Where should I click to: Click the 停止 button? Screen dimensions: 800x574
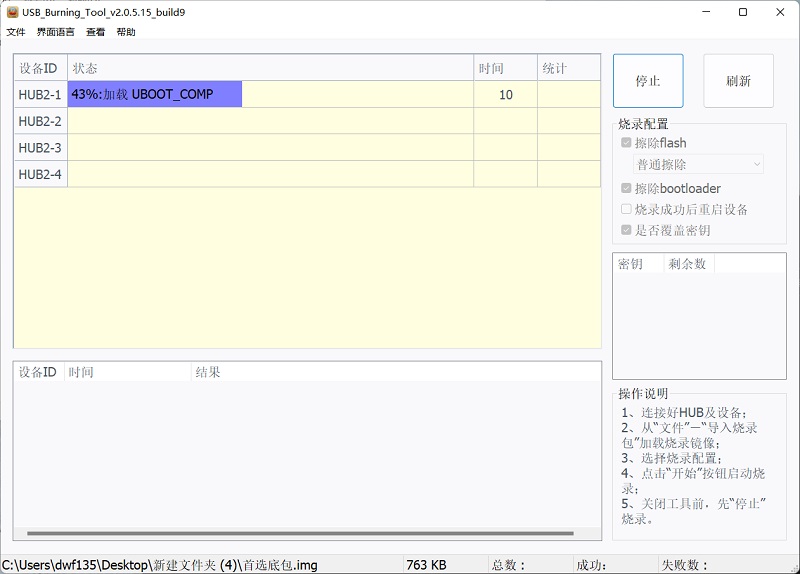(648, 81)
